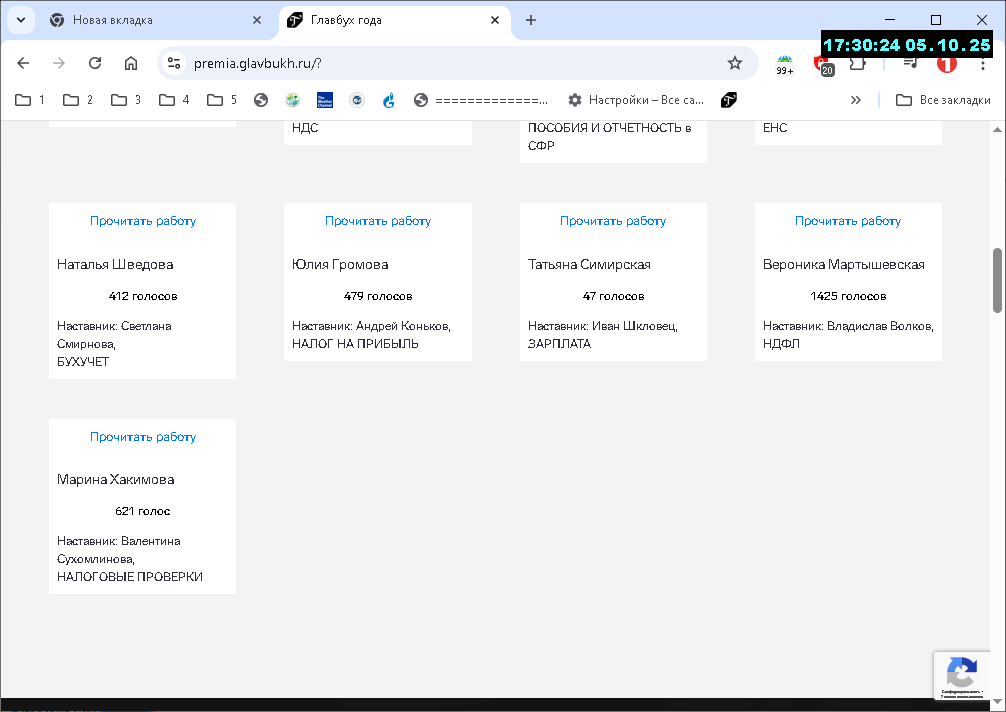The image size is (1006, 712).
Task: Open bookmark folder 1
Action: (30, 100)
